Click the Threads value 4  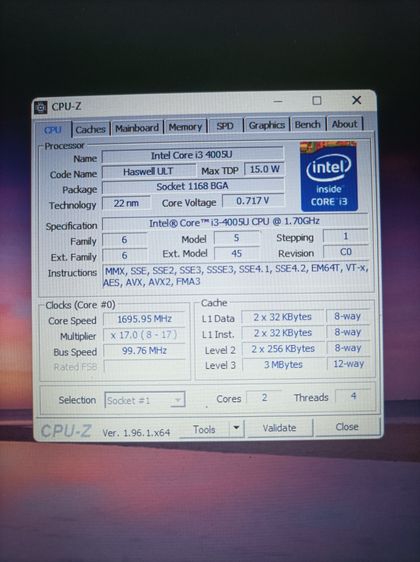pyautogui.click(x=353, y=396)
